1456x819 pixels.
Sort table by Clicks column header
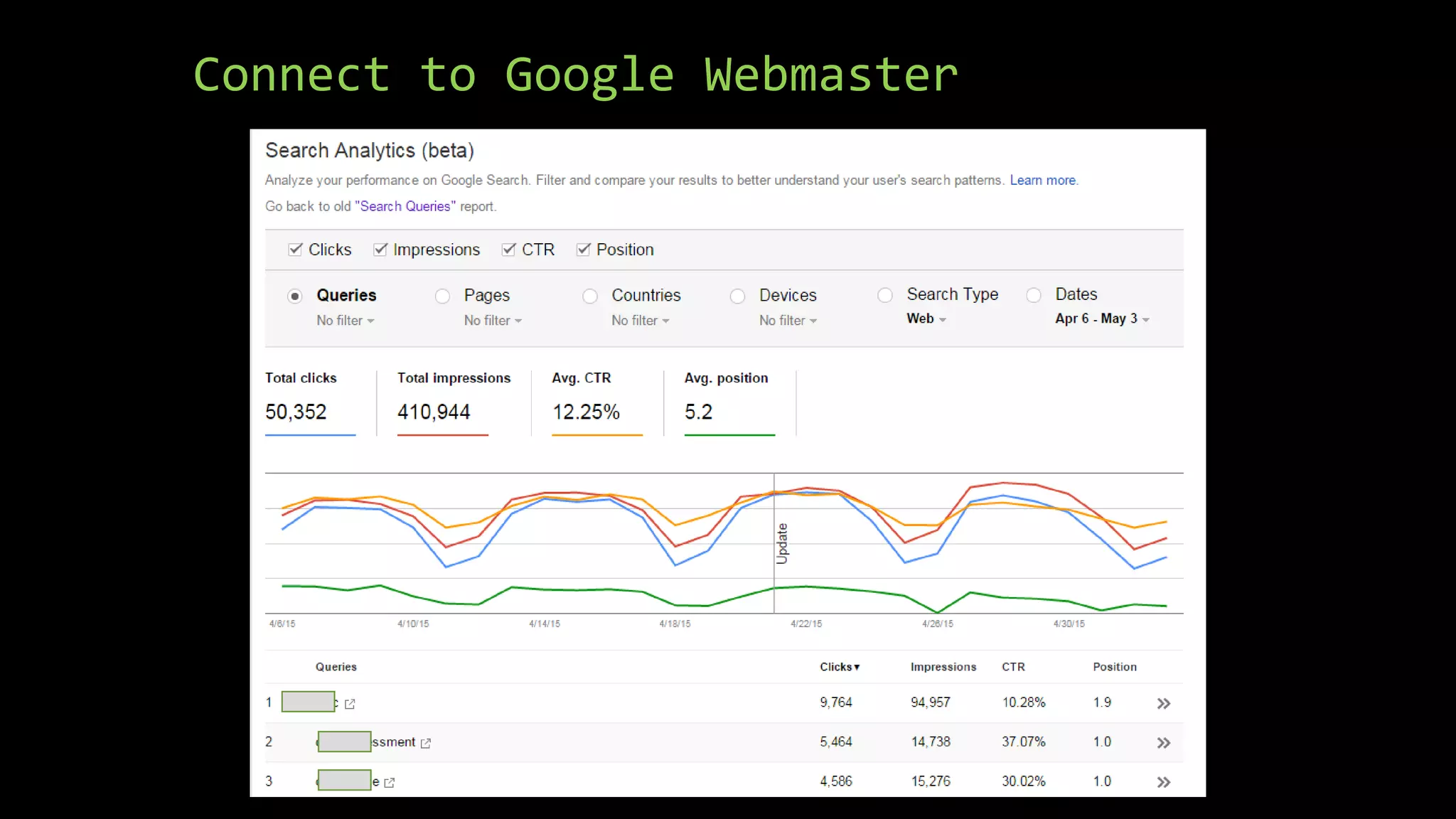tap(840, 667)
